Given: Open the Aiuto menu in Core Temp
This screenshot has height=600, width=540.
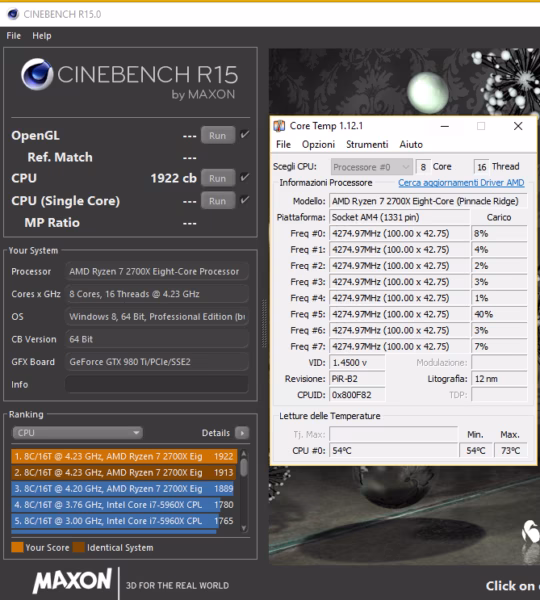Looking at the screenshot, I should point(411,144).
